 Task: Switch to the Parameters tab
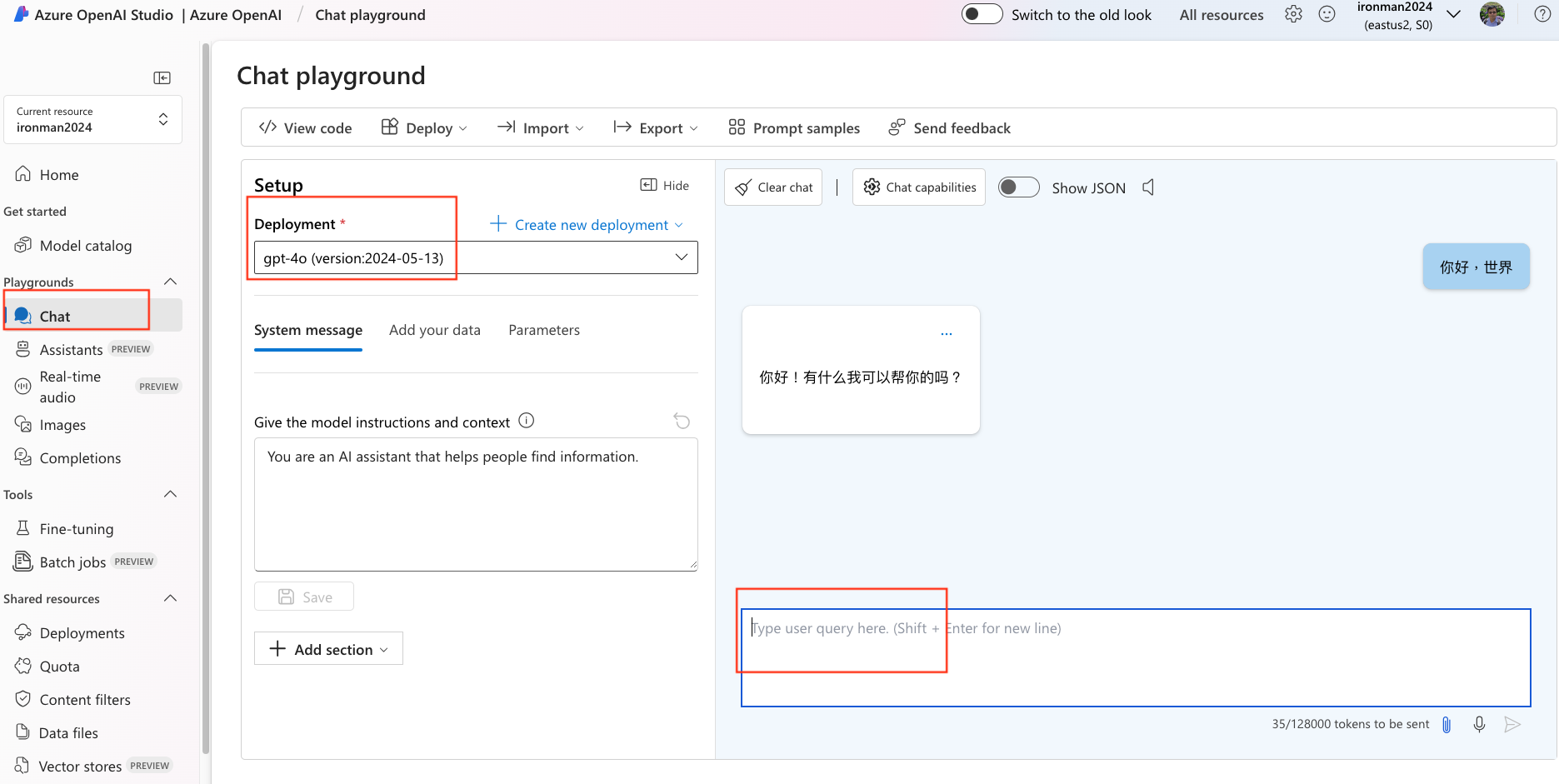pos(544,330)
